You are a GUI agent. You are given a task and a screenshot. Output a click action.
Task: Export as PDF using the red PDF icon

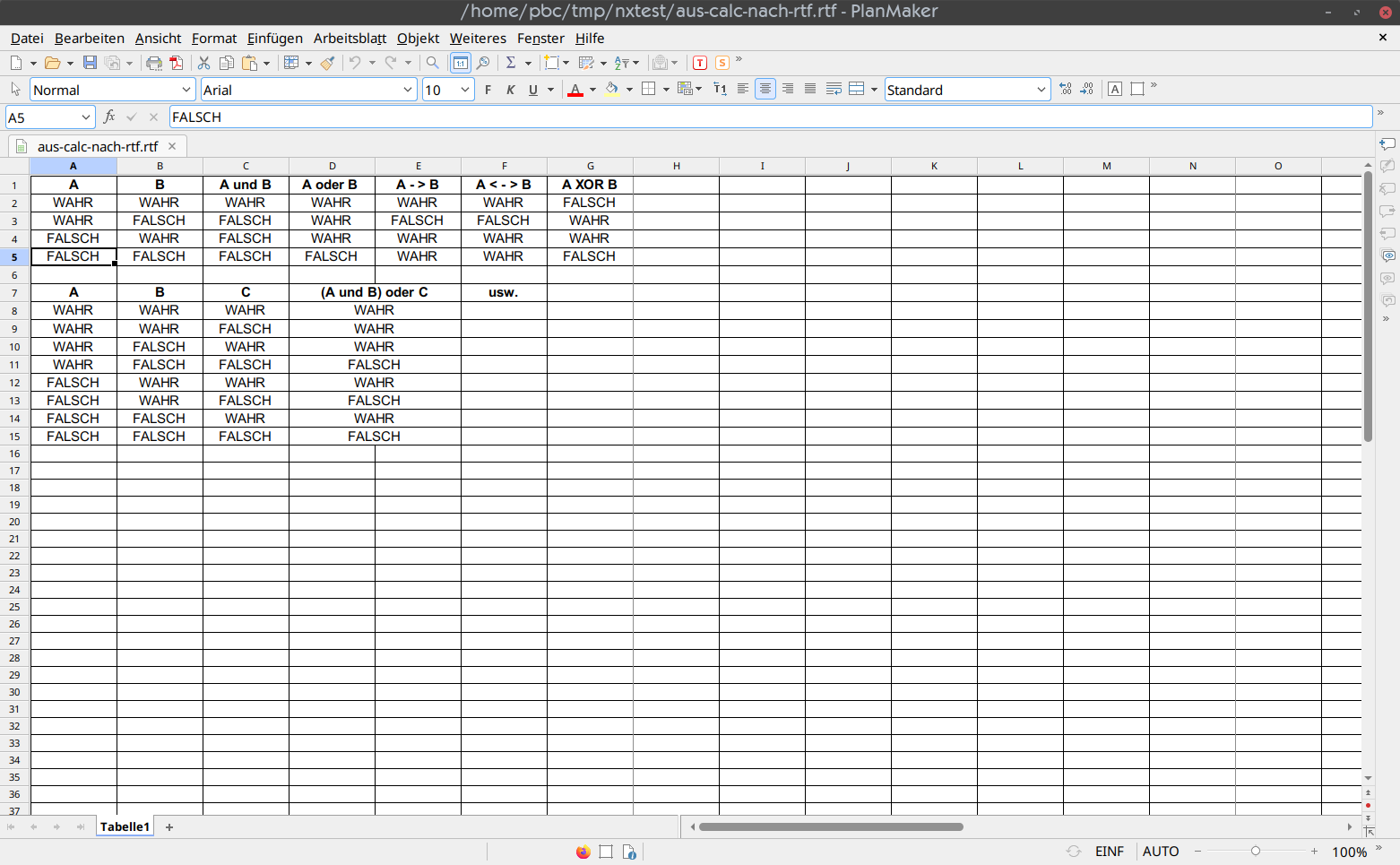[177, 63]
